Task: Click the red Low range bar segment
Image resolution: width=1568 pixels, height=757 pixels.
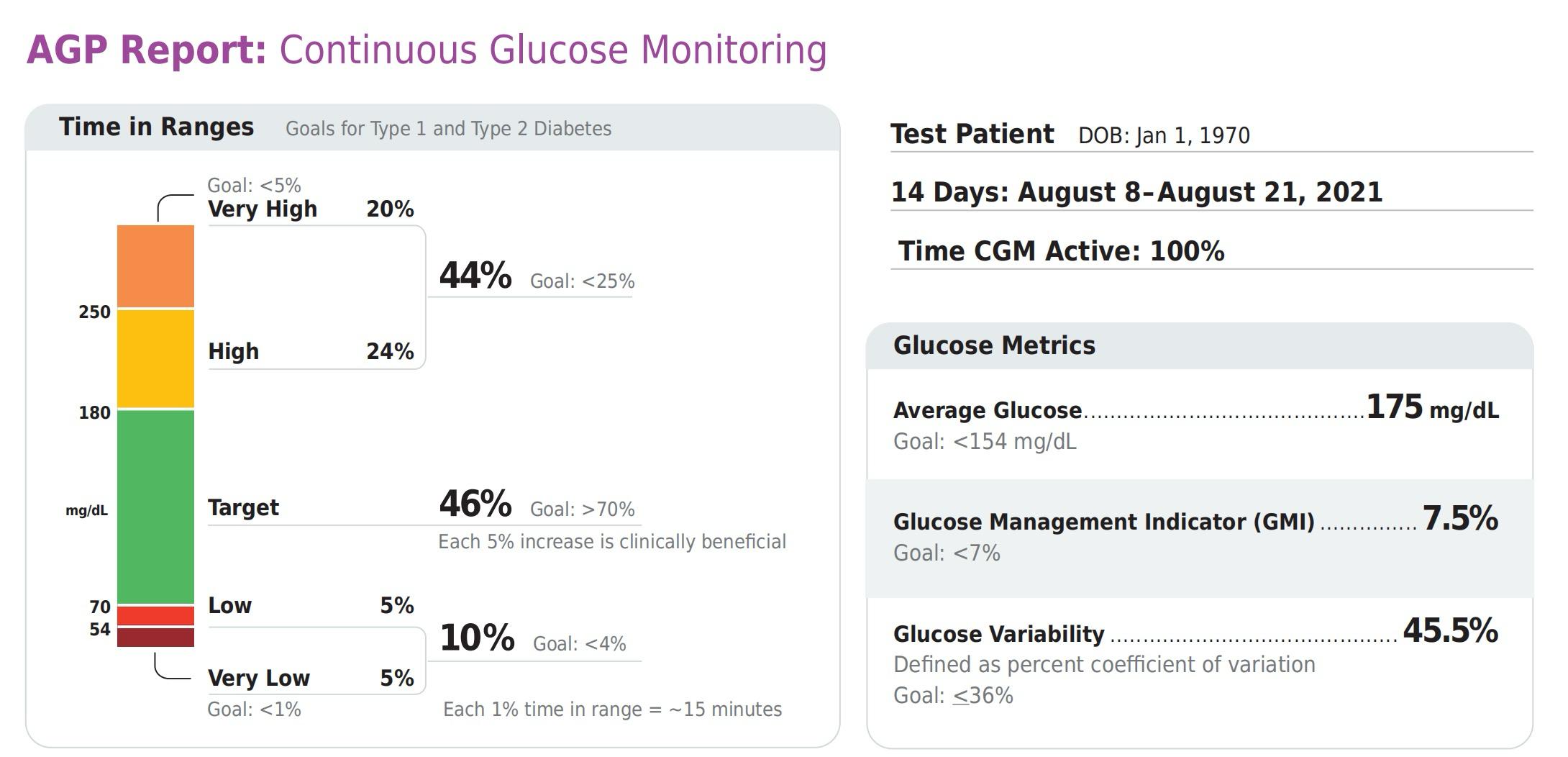Action: (155, 615)
